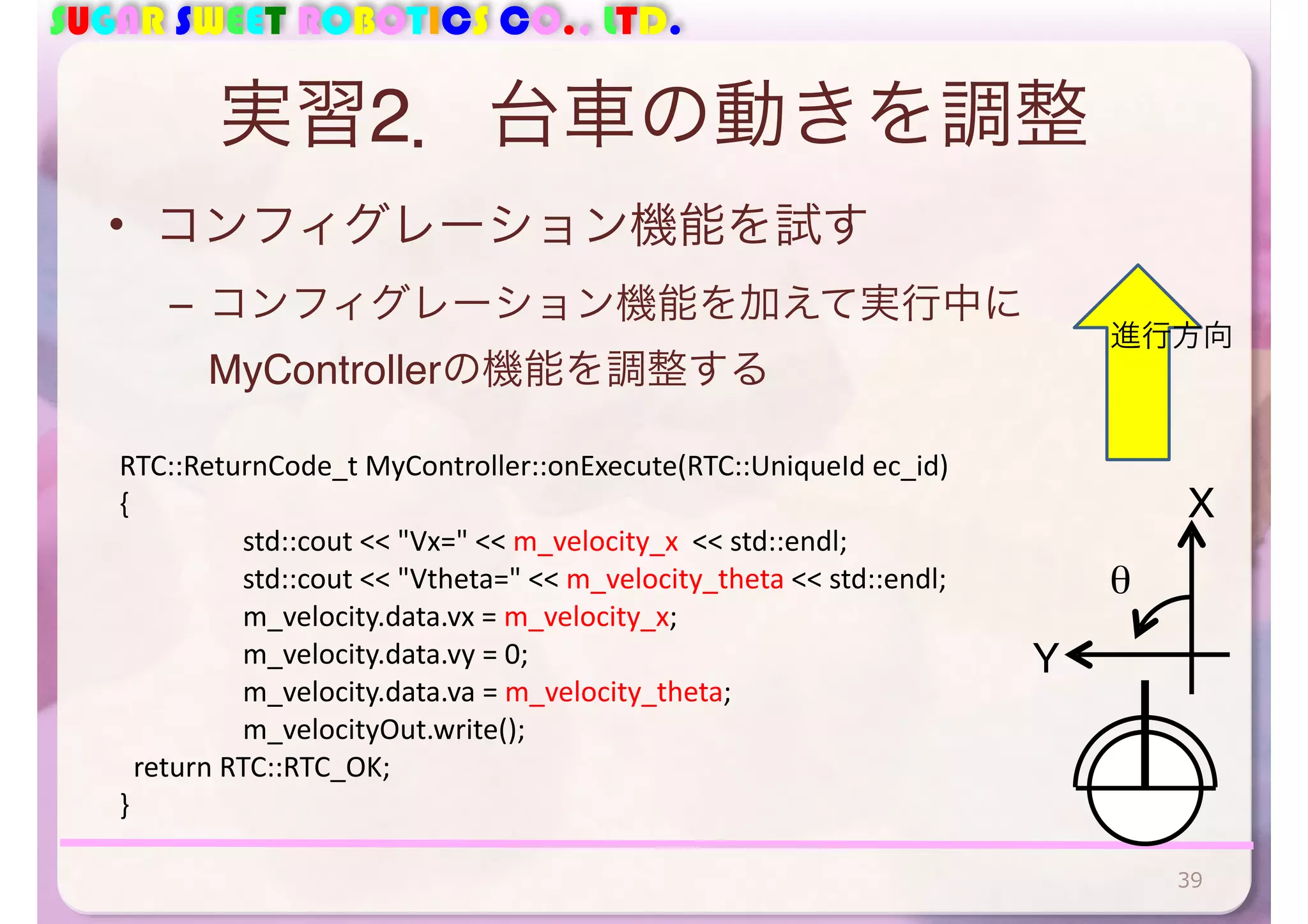
Task: Click red m_velocity_x in the Vx cout line
Action: click(x=595, y=542)
